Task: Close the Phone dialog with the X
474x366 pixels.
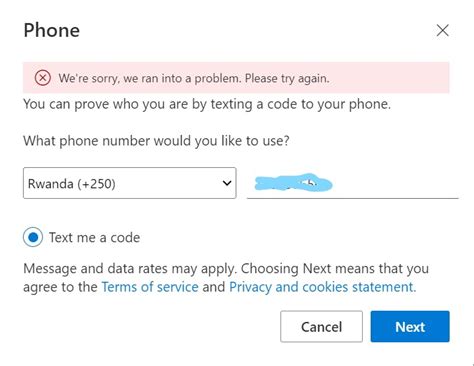Action: point(443,30)
